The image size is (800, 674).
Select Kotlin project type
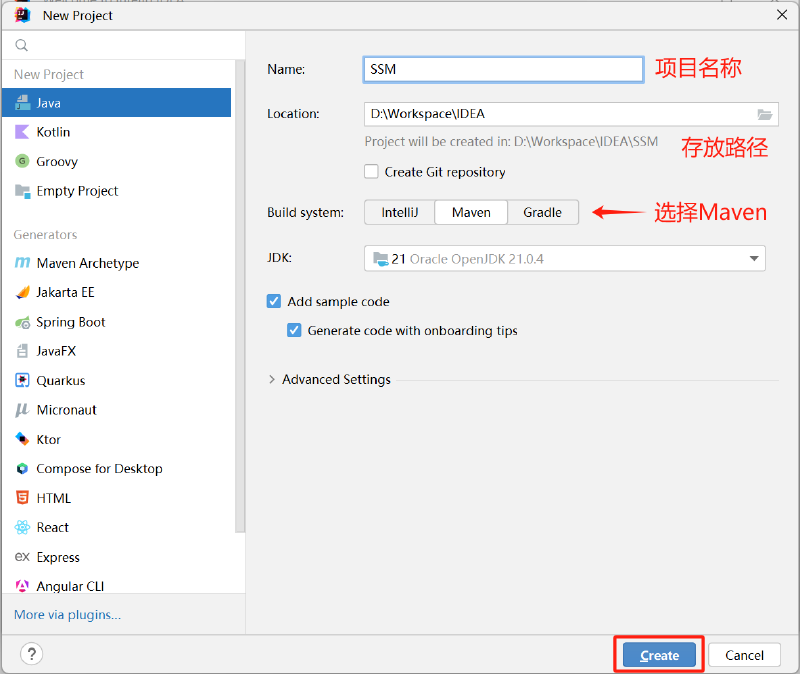(x=116, y=132)
